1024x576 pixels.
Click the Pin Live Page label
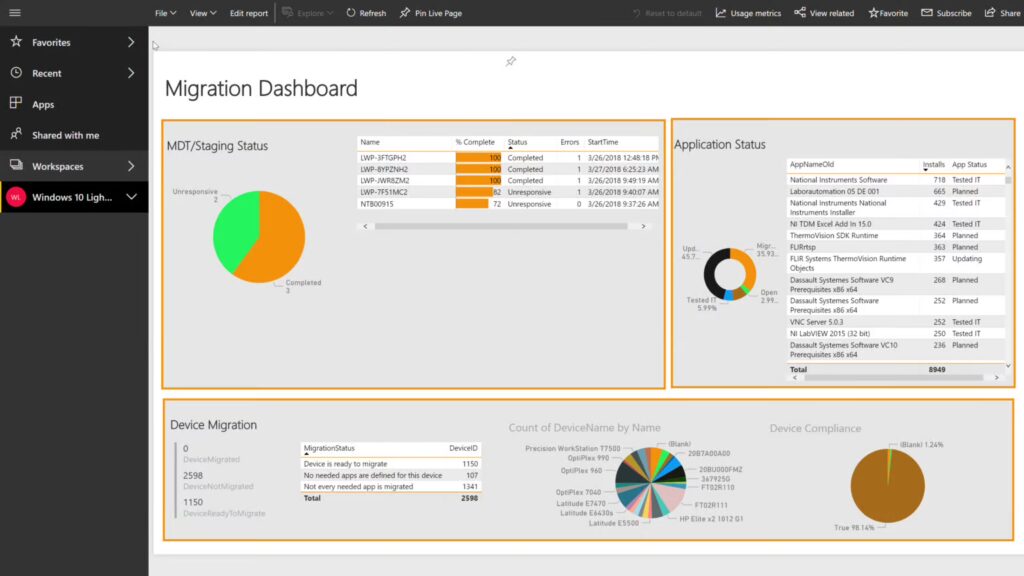438,13
